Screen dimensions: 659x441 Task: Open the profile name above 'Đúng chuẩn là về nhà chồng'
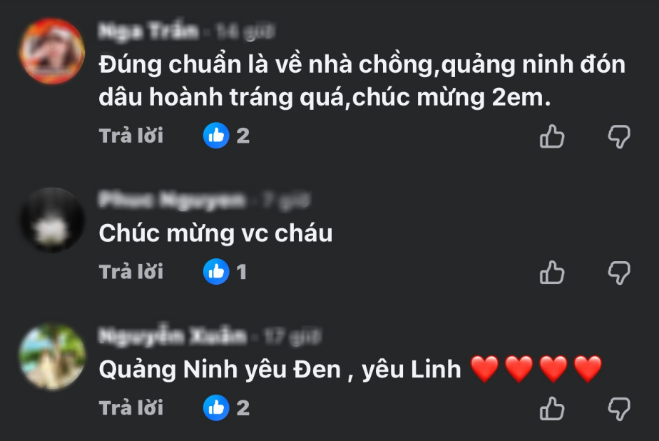(148, 31)
